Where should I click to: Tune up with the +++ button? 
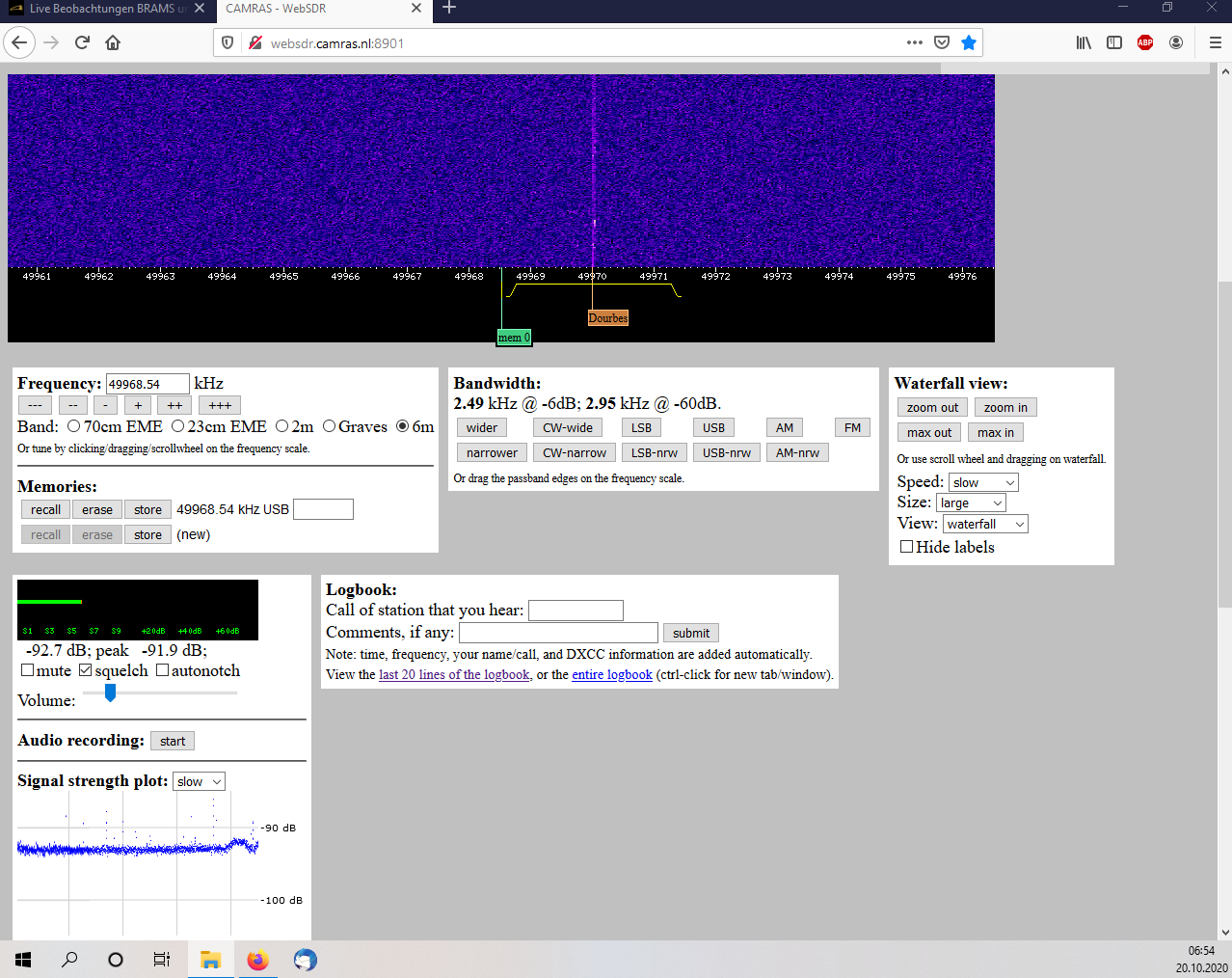point(220,405)
